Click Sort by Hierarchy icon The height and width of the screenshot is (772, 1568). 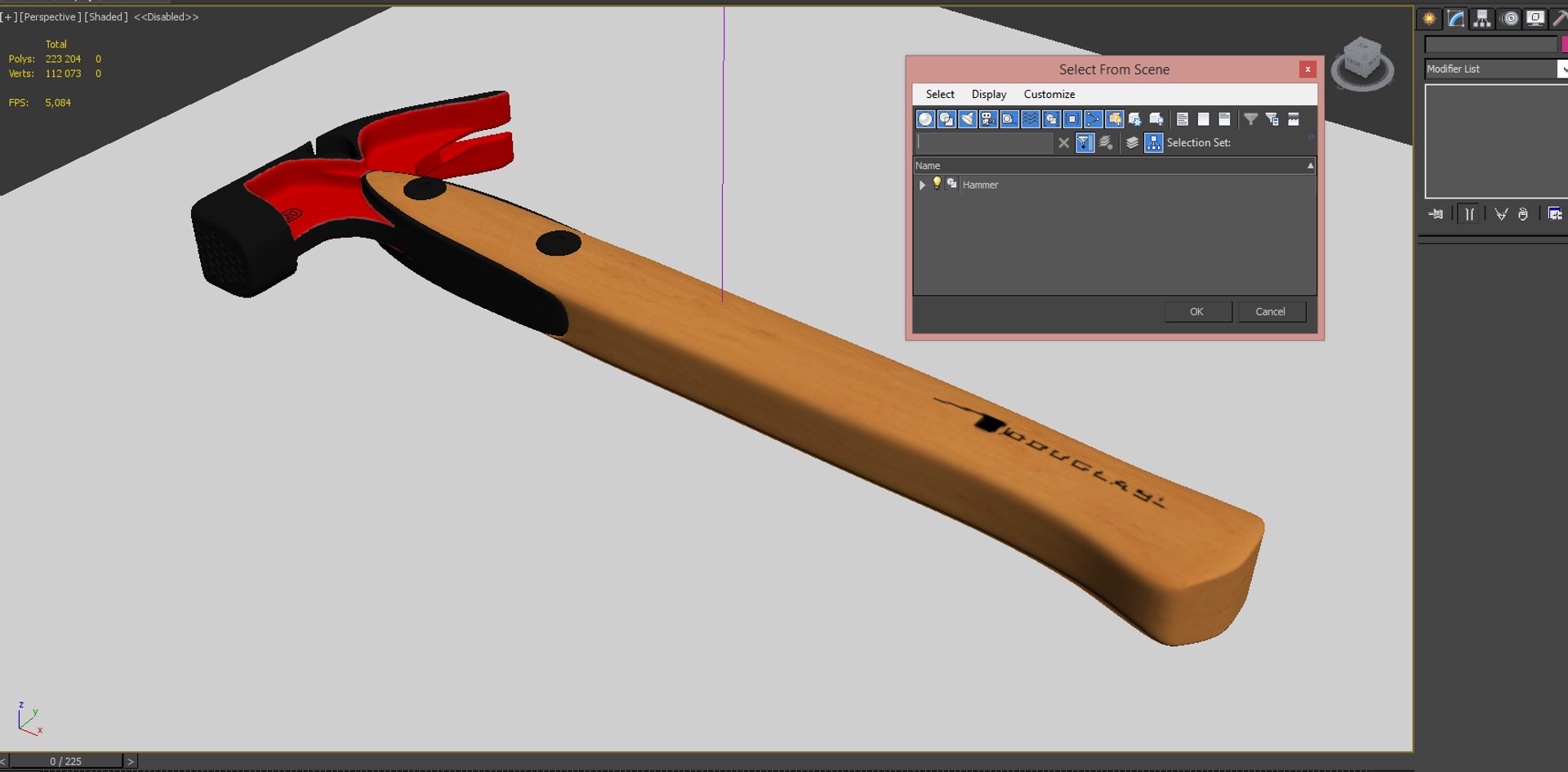pyautogui.click(x=1153, y=143)
